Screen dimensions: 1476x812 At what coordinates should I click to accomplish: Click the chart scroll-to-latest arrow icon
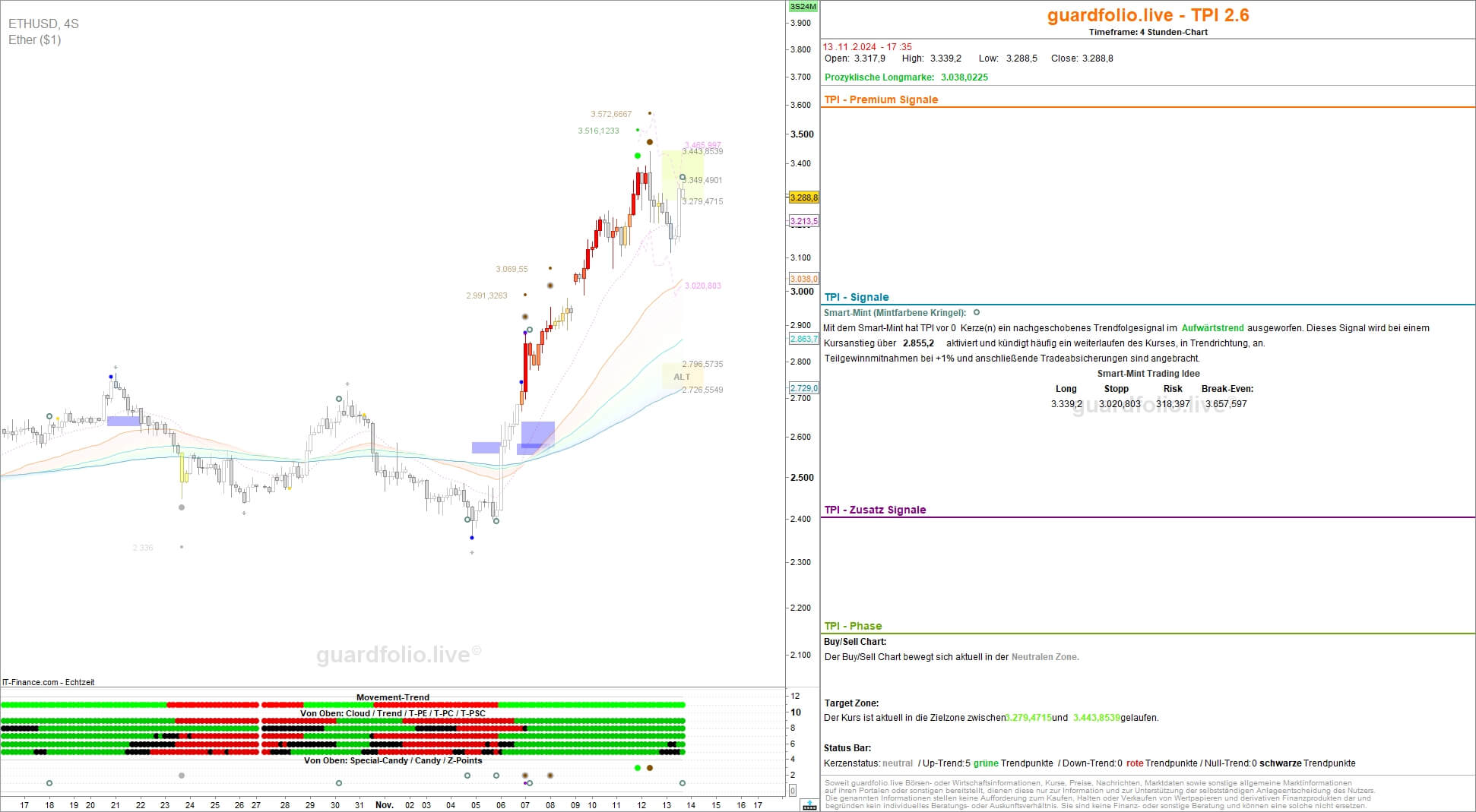tap(810, 805)
